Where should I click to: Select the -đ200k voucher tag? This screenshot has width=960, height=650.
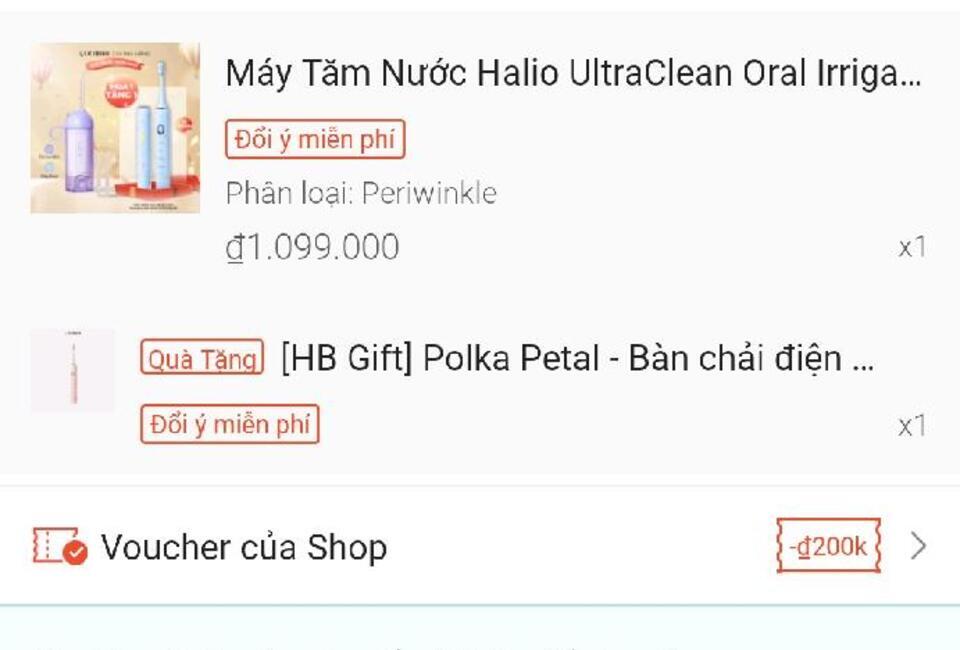pos(828,546)
